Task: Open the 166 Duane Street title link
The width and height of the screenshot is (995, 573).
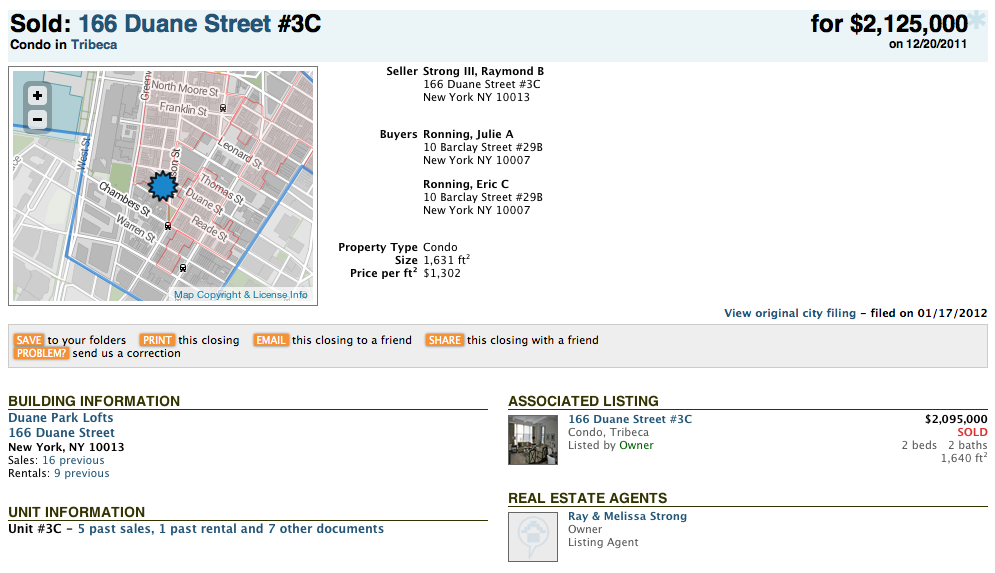Action: point(174,23)
